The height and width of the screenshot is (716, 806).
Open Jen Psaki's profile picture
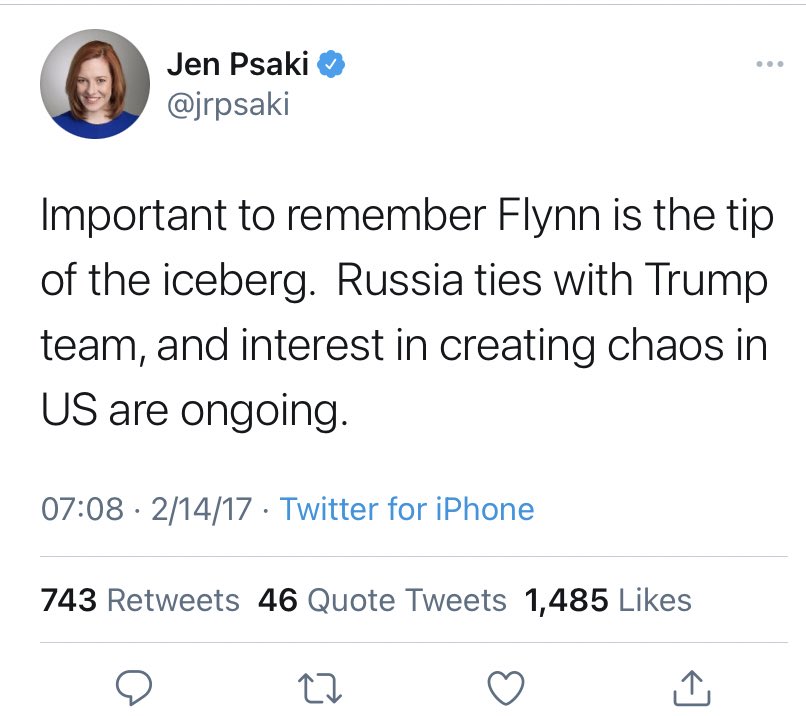[x=95, y=84]
